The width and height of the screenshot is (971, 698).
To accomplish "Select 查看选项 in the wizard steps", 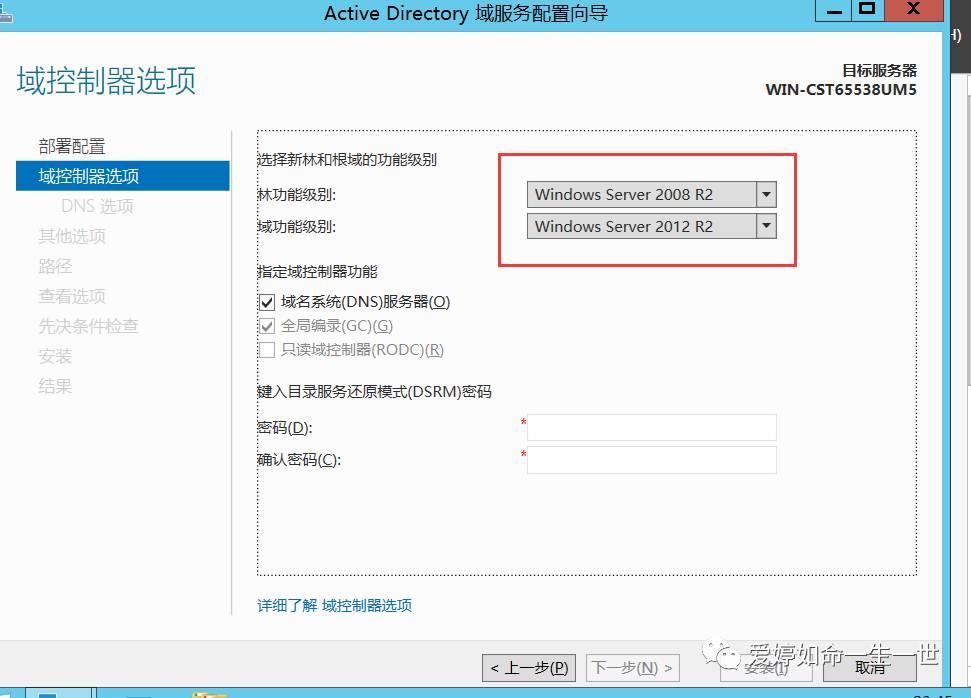I will tap(72, 296).
